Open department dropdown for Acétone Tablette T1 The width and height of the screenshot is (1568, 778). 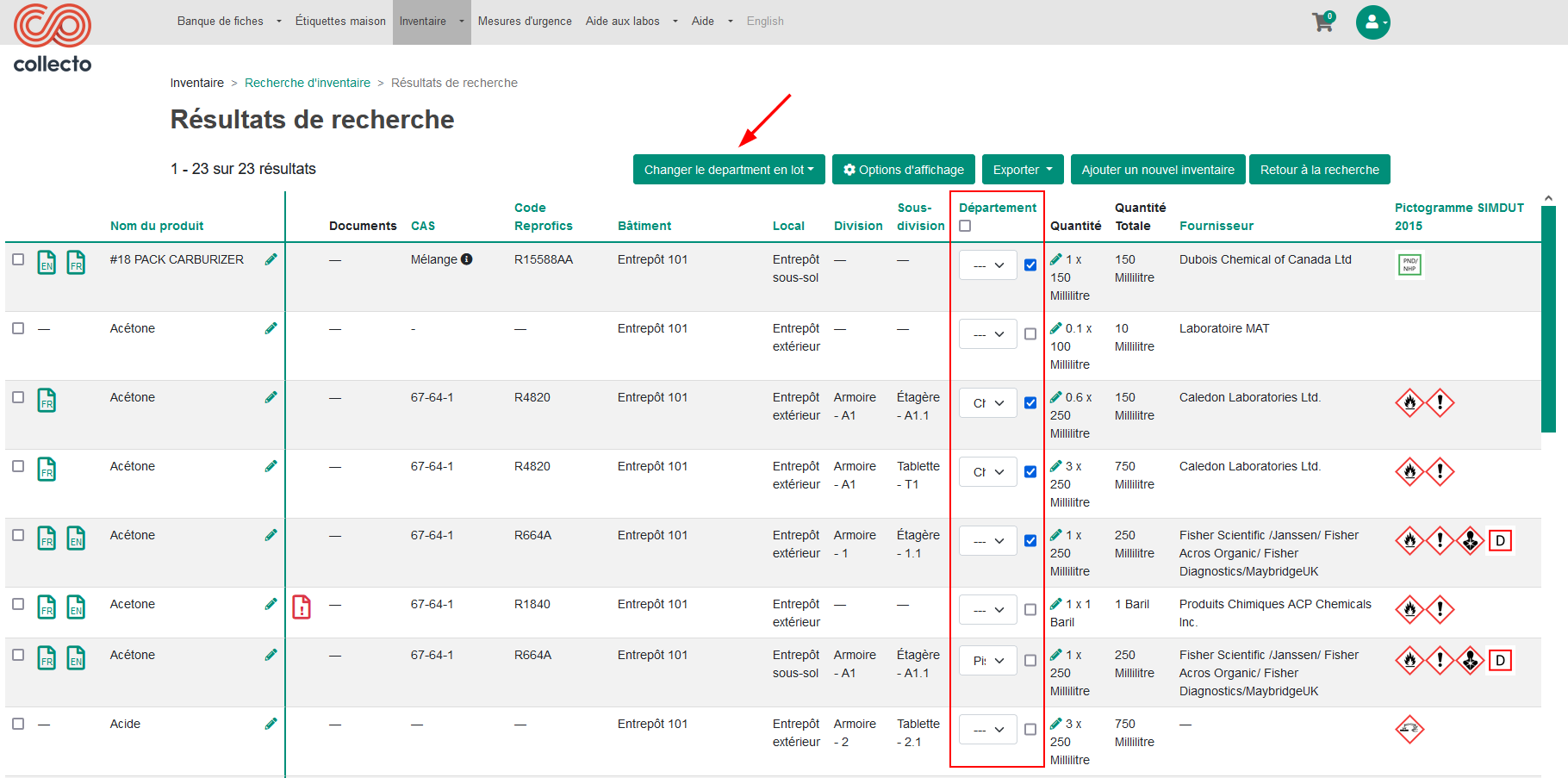tap(988, 472)
